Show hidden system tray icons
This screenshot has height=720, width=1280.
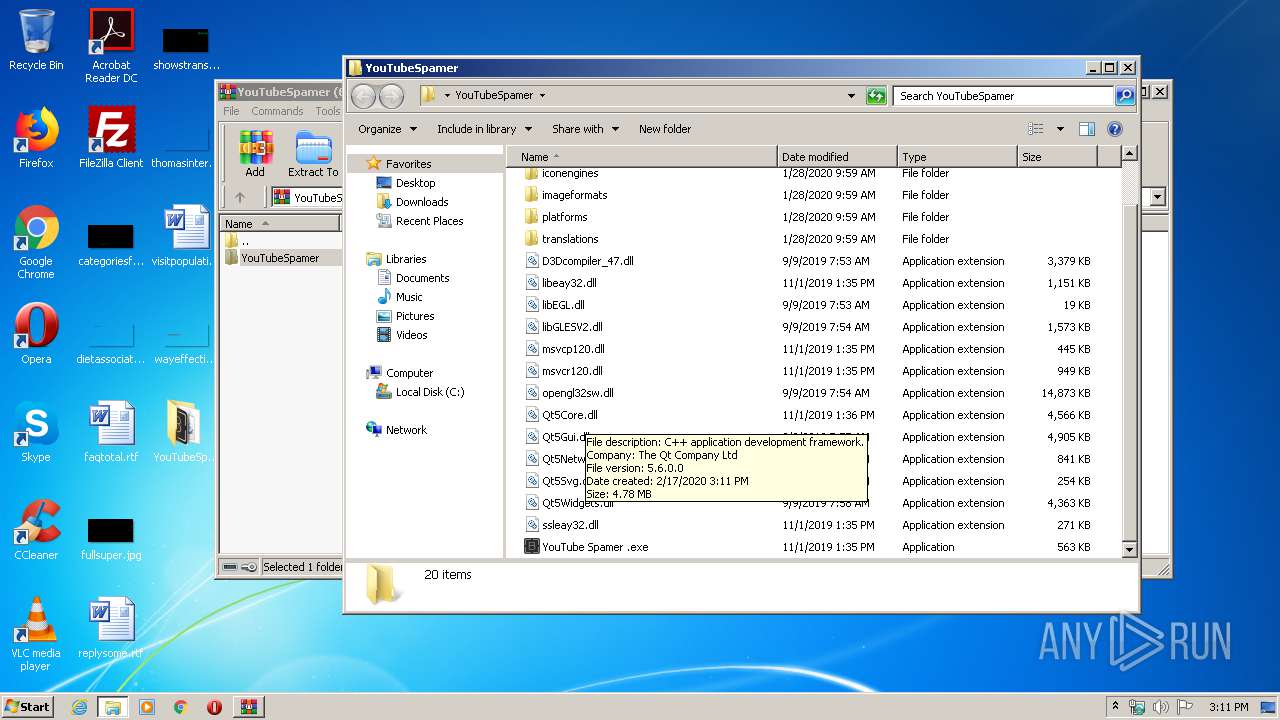(1115, 707)
